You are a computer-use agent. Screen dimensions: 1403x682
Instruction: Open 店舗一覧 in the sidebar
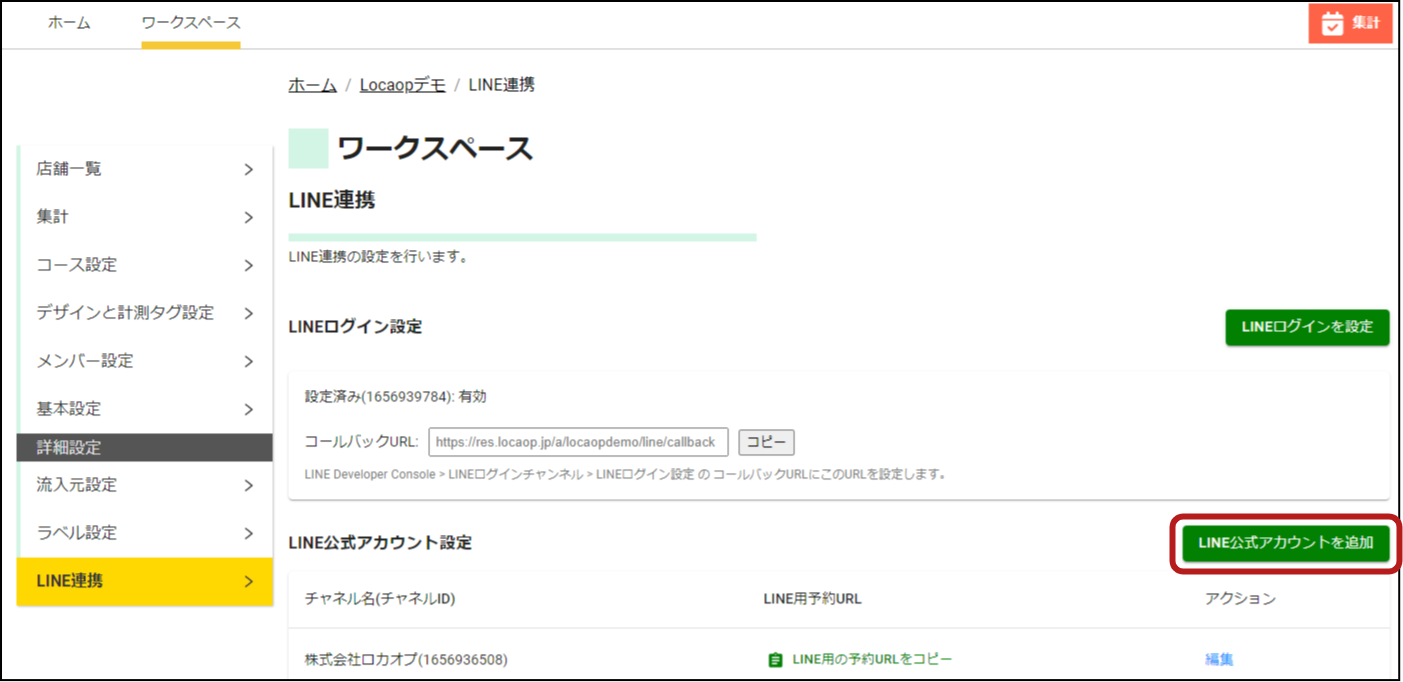tap(145, 169)
